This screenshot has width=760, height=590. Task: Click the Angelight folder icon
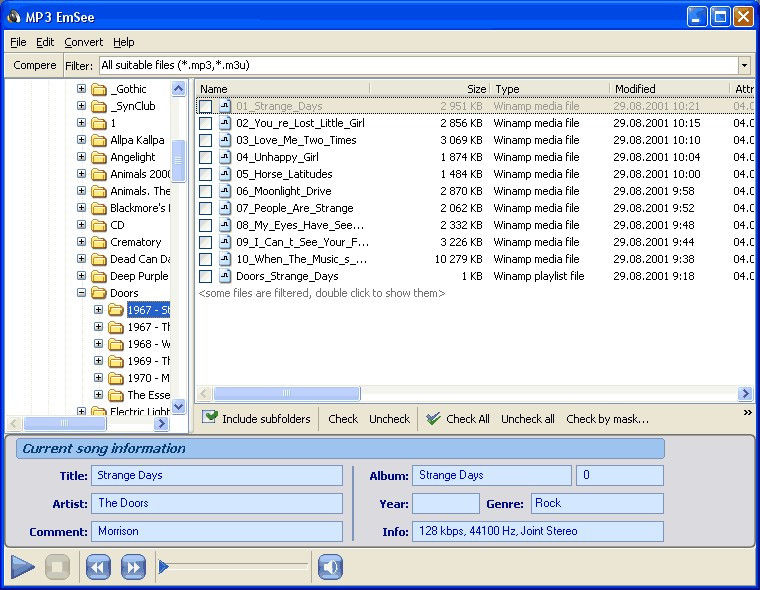coord(99,157)
